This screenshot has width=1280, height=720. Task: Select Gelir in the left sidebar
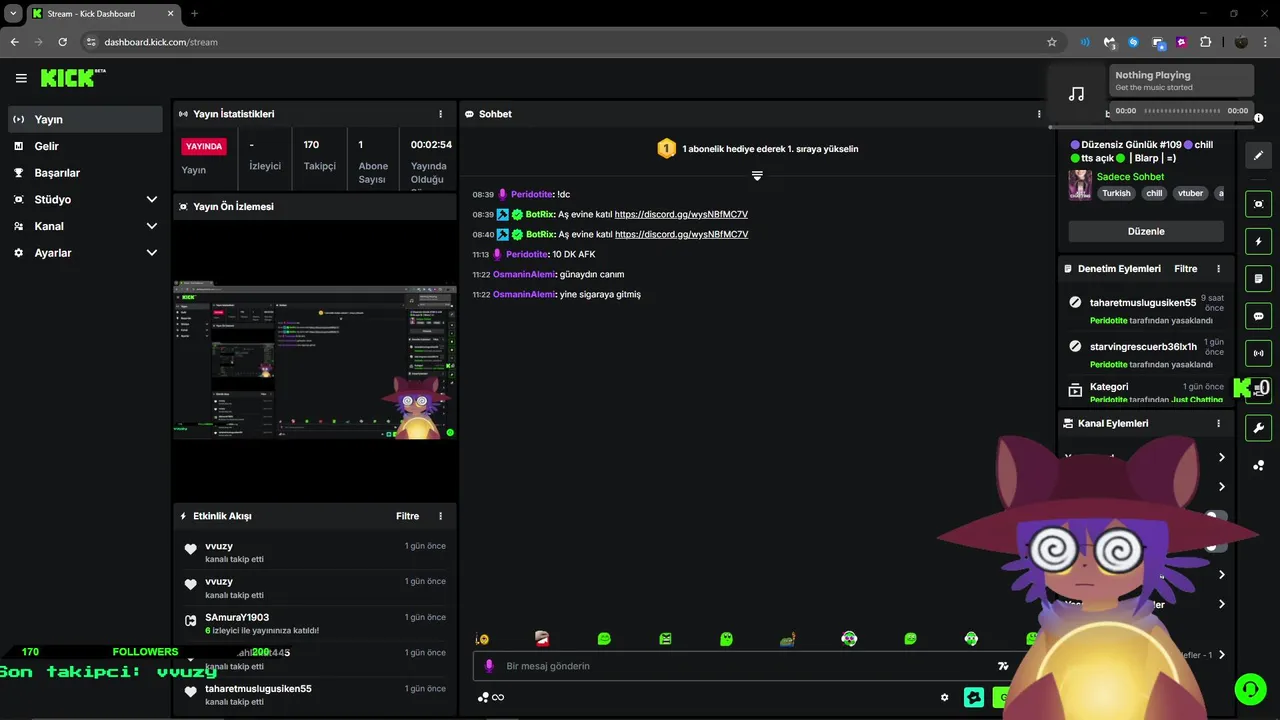[x=85, y=146]
